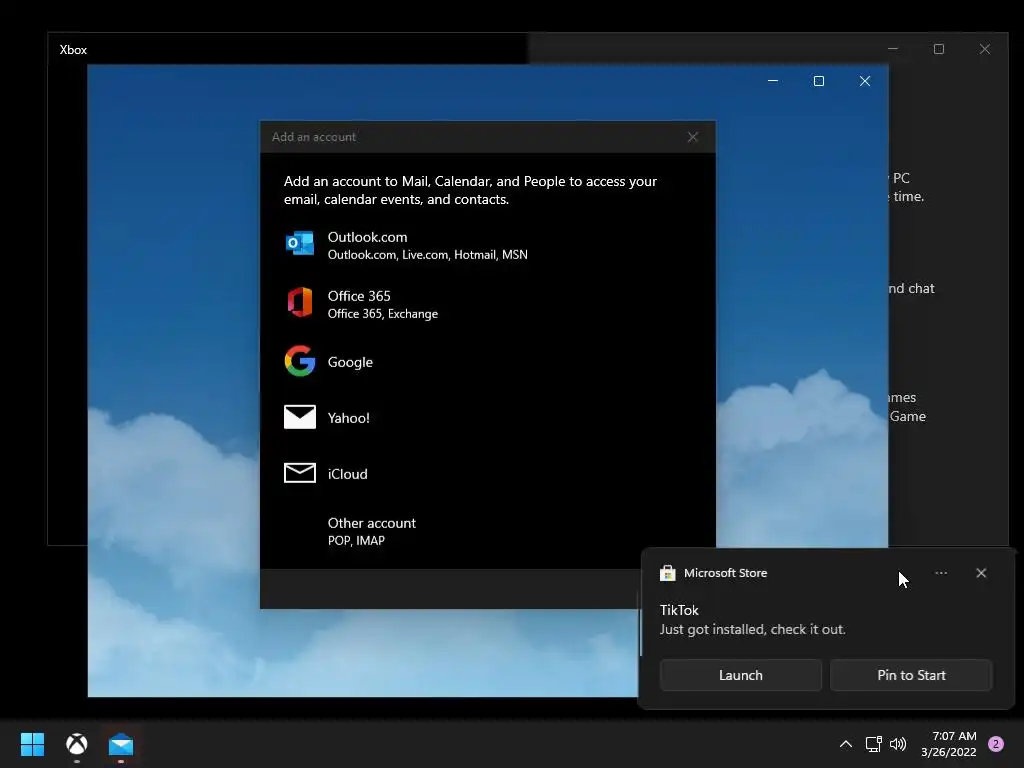Switch to Xbox app in taskbar
This screenshot has height=768, width=1024.
(77, 744)
